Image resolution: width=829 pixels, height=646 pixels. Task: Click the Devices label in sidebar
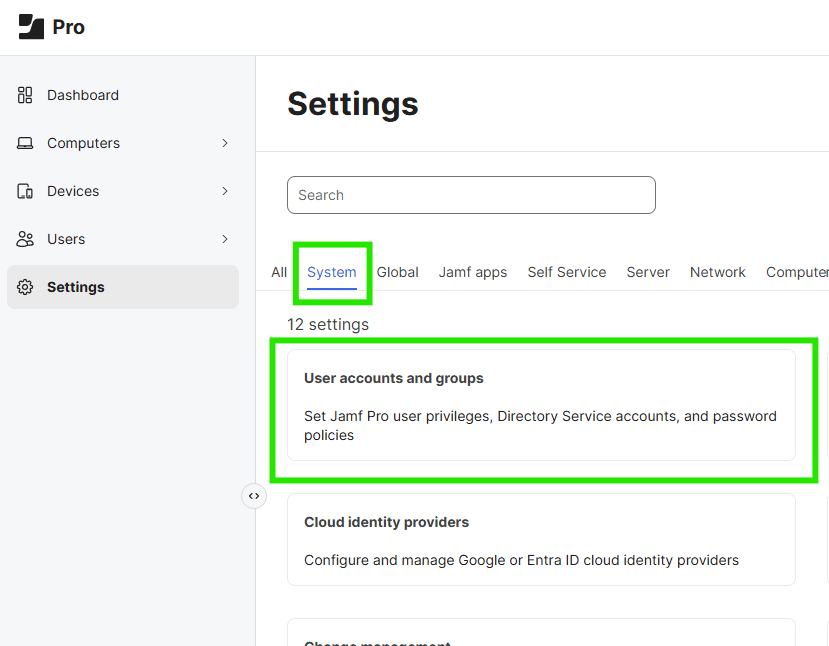(73, 191)
